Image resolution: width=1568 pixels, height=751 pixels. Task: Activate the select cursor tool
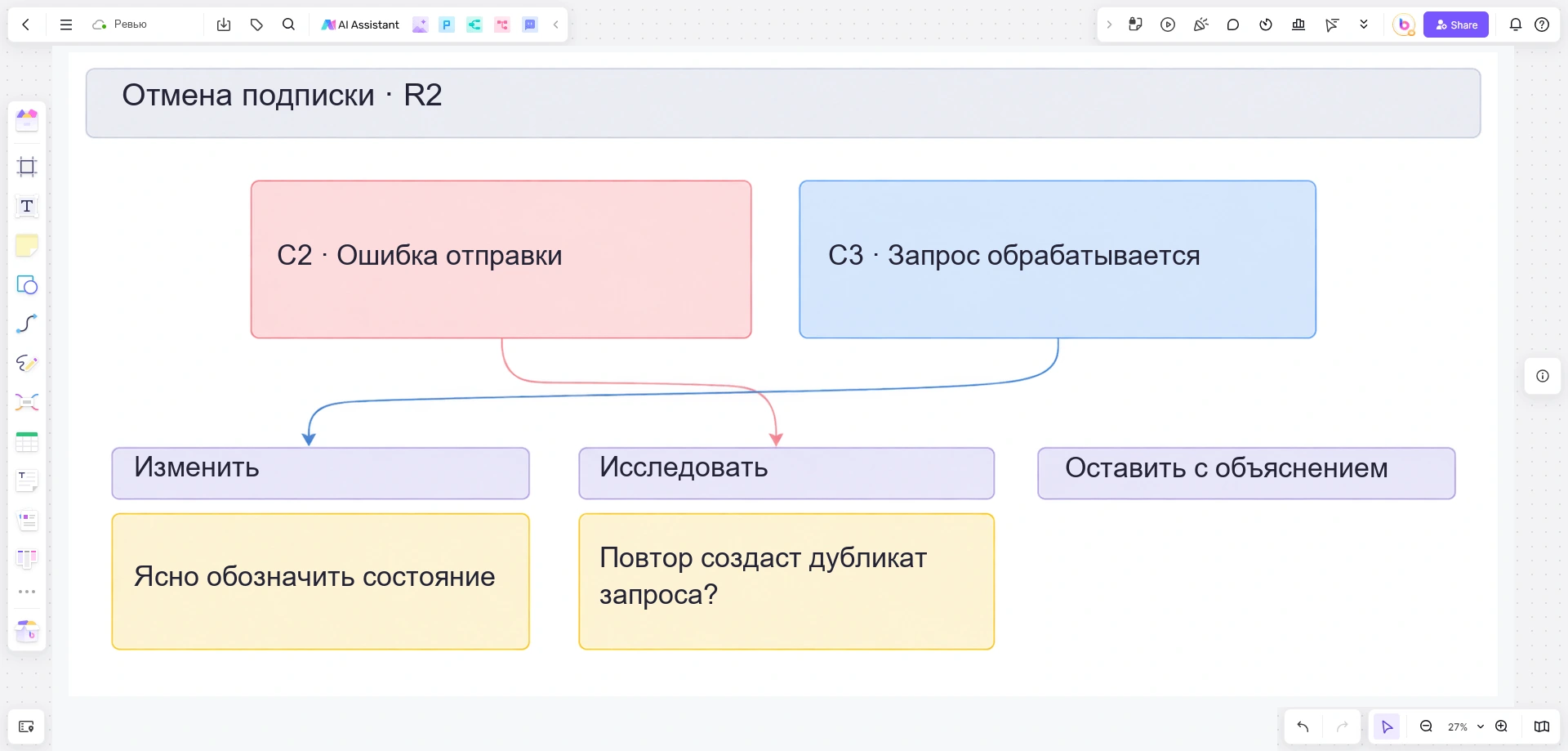pyautogui.click(x=1387, y=726)
